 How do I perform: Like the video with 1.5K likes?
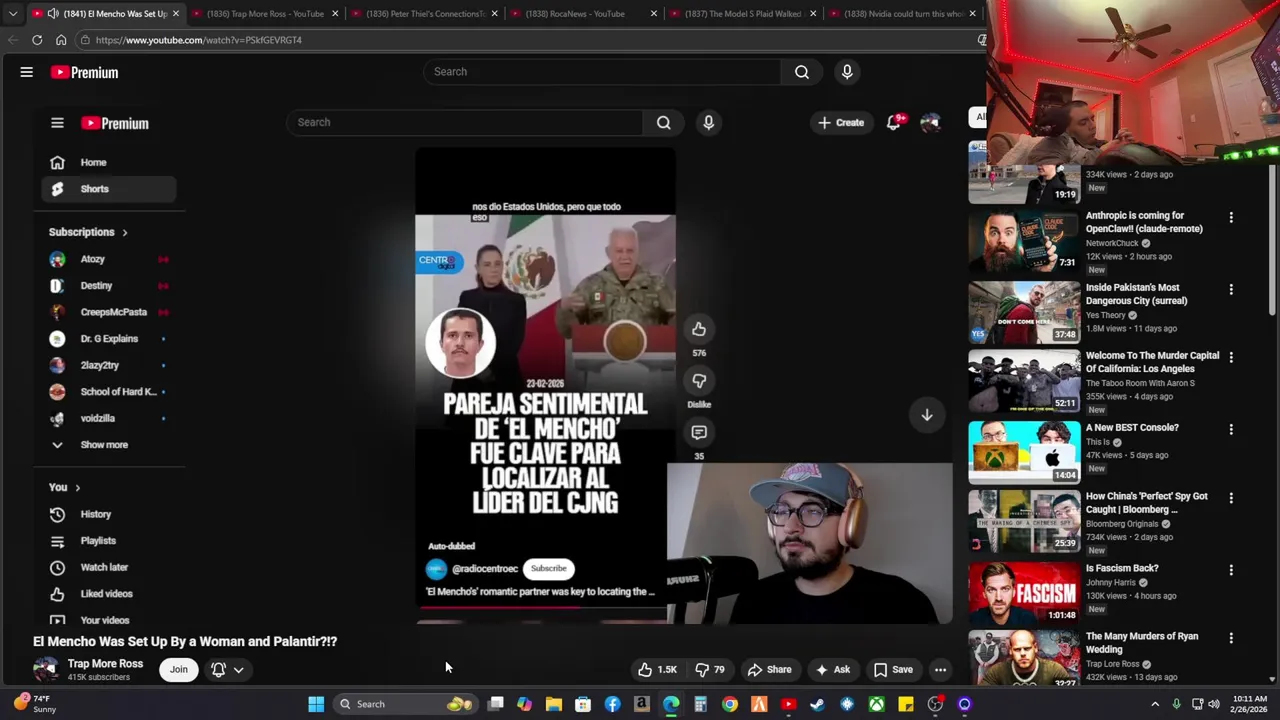(657, 670)
